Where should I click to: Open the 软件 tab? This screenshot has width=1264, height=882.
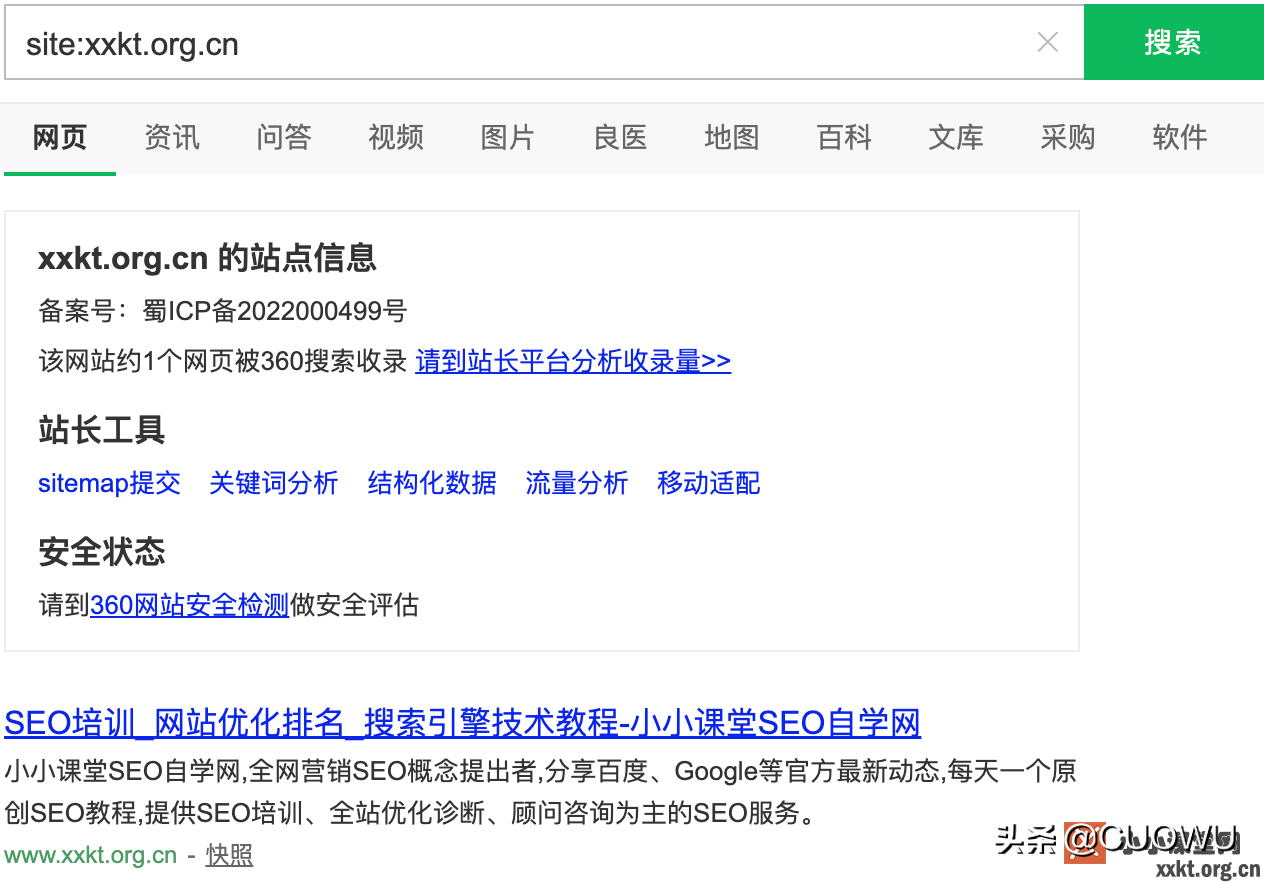[x=1180, y=137]
